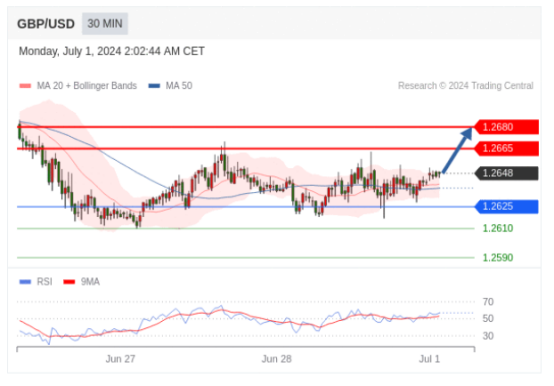Click the MA 20 + Bollinger Bands legend swatch
This screenshot has height=386, width=554.
tap(25, 86)
